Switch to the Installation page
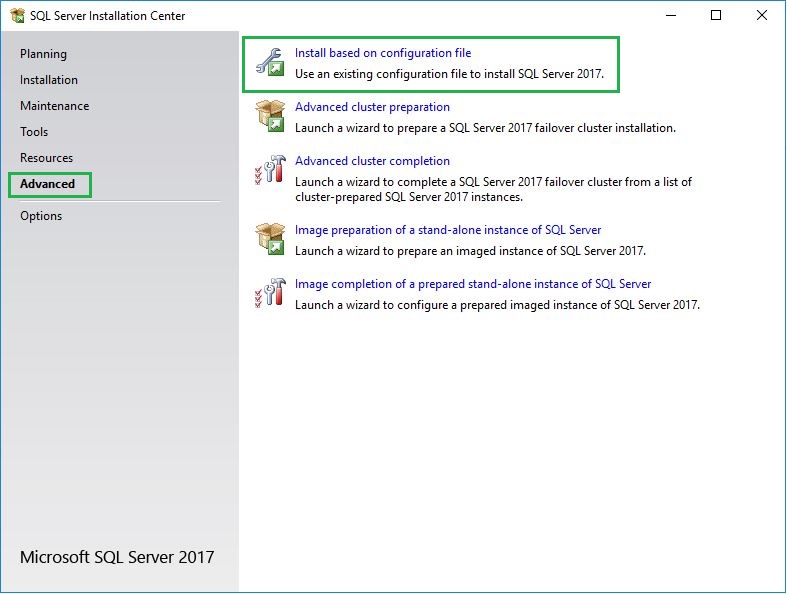 (x=49, y=80)
